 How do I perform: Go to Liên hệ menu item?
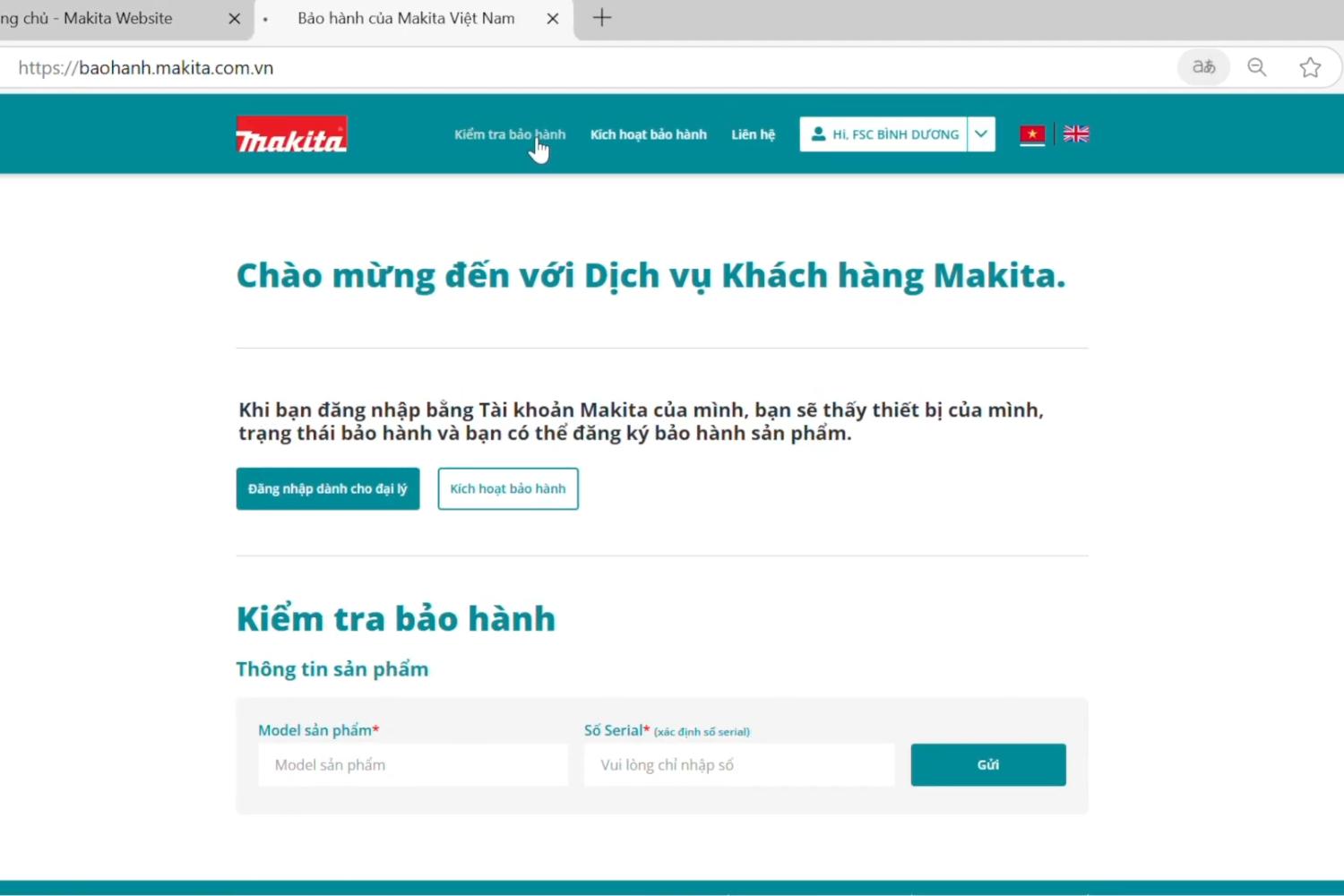753,134
